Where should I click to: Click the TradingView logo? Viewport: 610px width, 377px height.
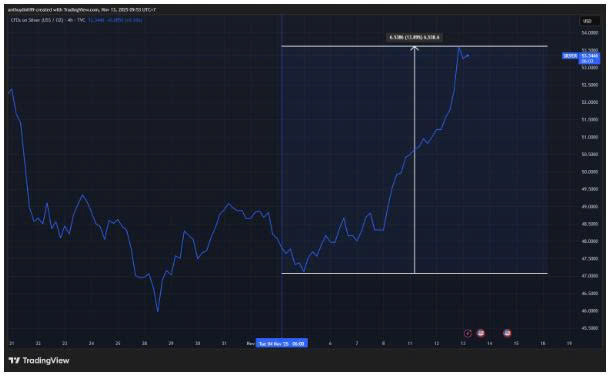click(39, 361)
